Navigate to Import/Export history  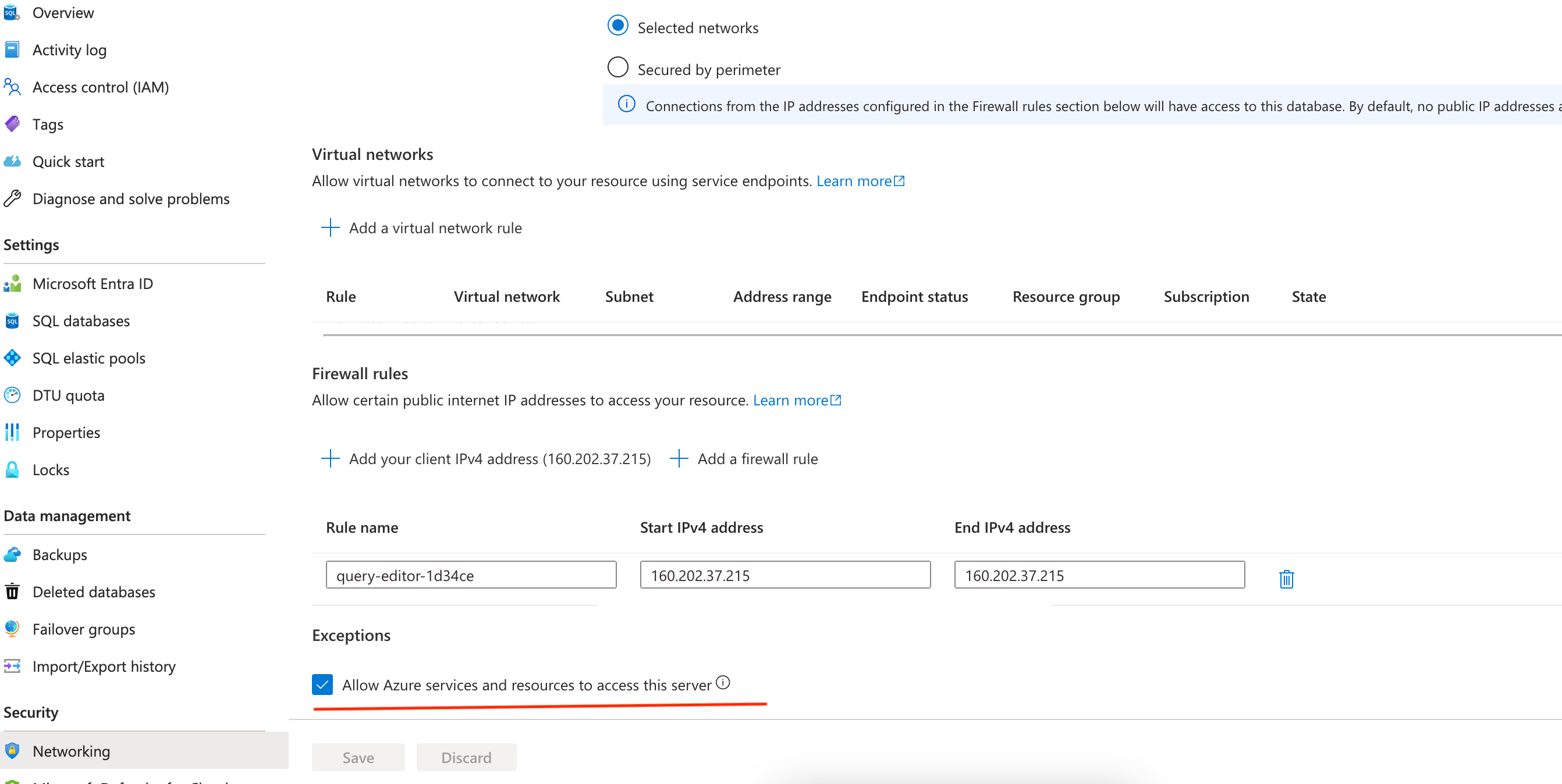tap(104, 666)
